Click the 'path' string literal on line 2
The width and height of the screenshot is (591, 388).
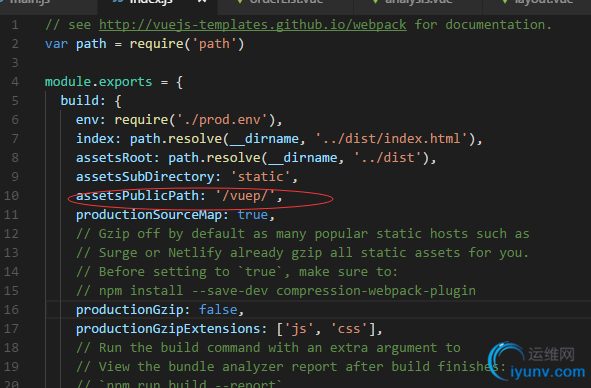click(x=214, y=44)
